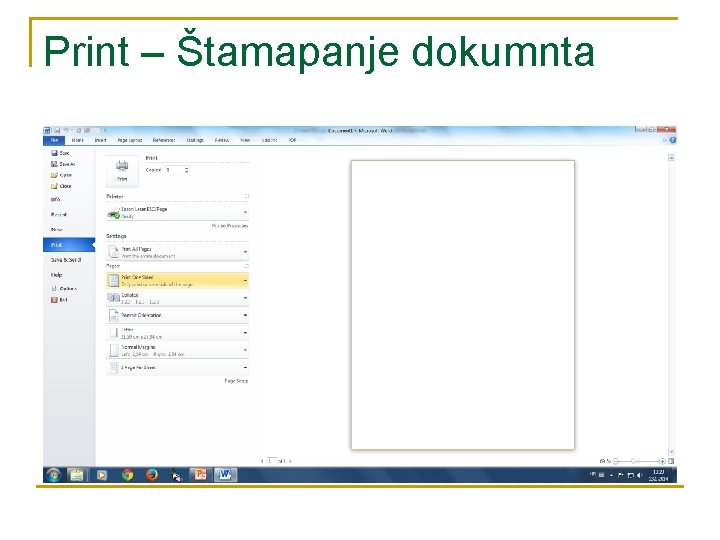Click the preview scrollbar down arrow
The width and height of the screenshot is (720, 540).
pos(671,452)
